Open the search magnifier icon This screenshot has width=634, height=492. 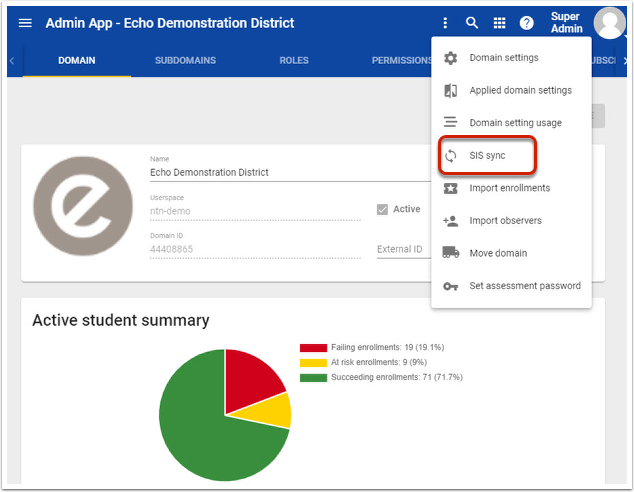tap(472, 23)
